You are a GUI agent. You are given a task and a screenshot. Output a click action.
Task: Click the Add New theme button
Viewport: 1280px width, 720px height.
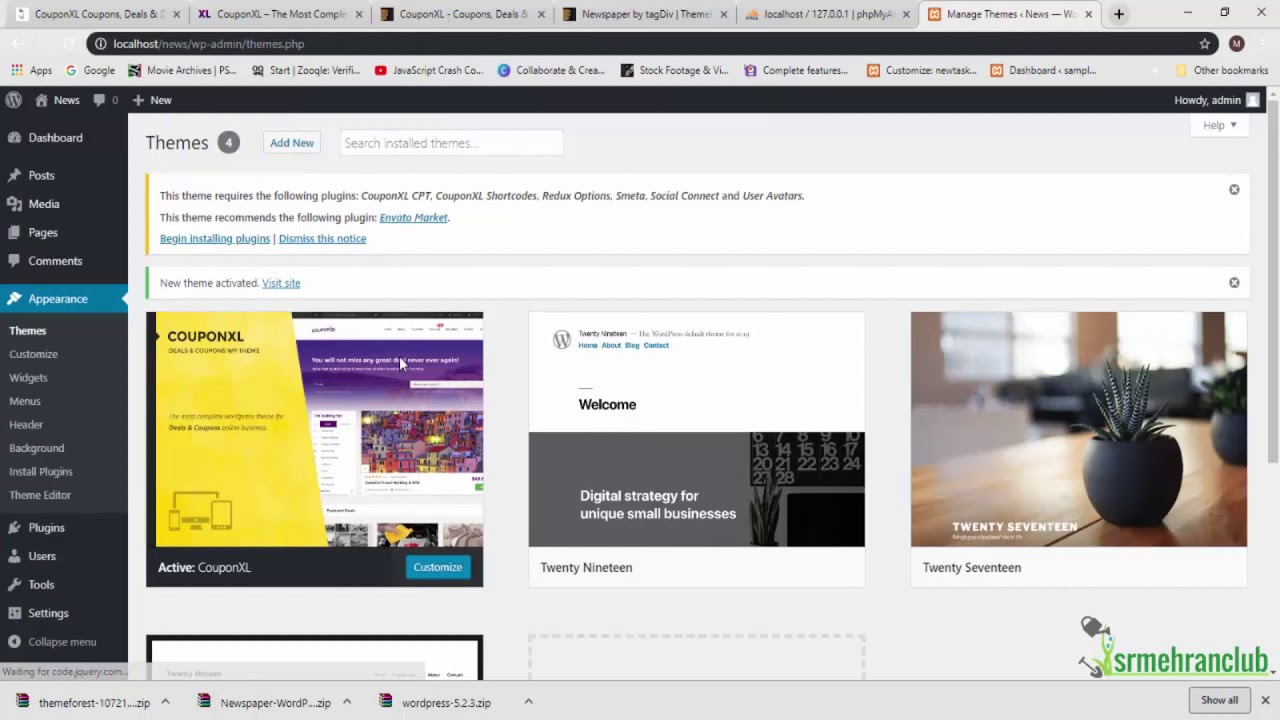click(292, 143)
